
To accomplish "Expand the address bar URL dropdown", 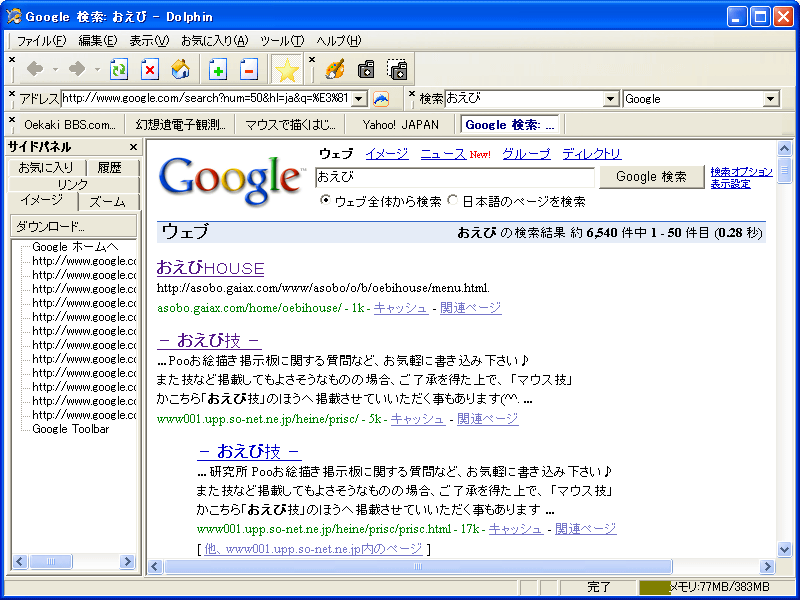I will (359, 98).
